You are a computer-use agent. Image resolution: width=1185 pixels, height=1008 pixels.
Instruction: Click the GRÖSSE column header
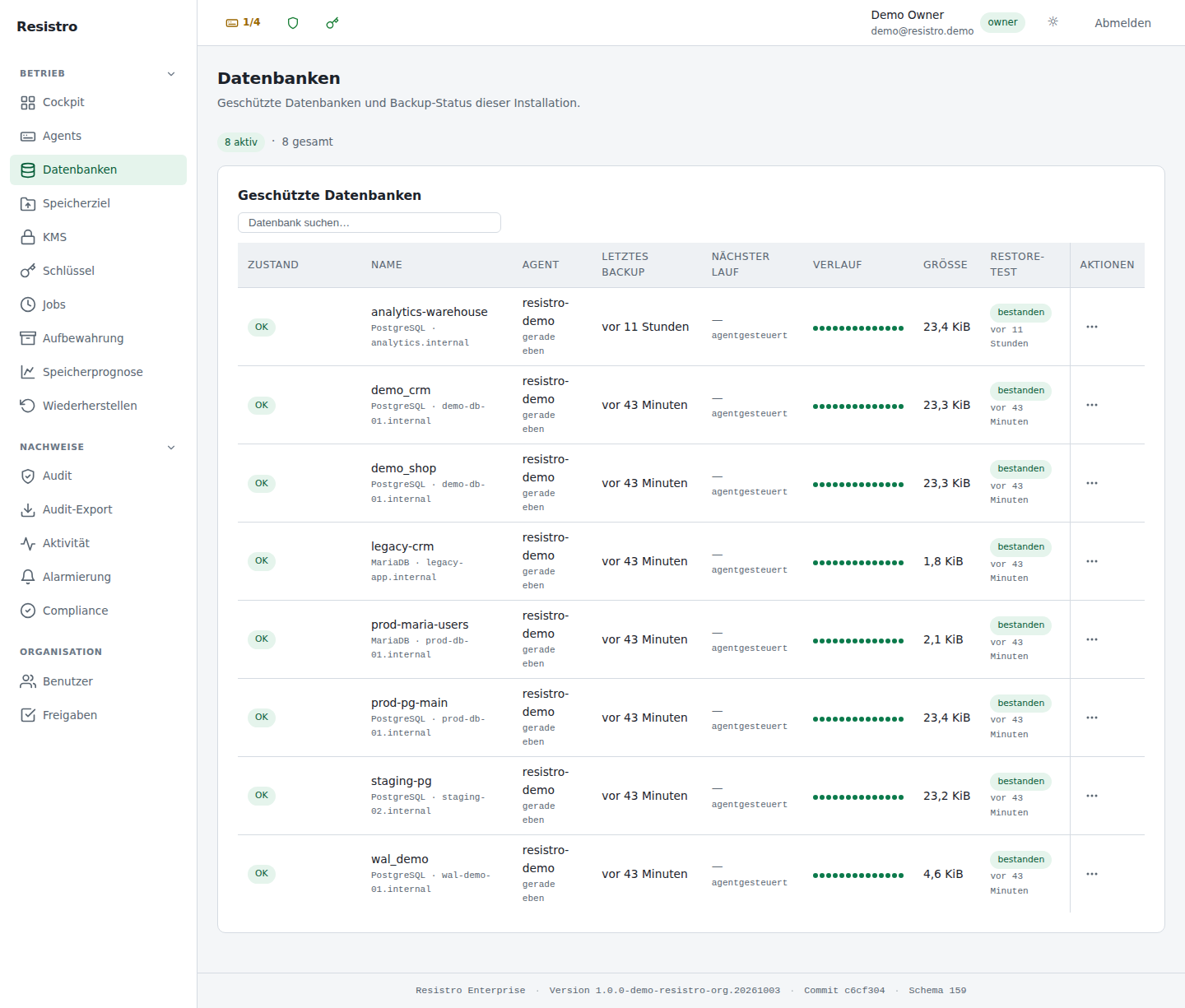pos(946,265)
